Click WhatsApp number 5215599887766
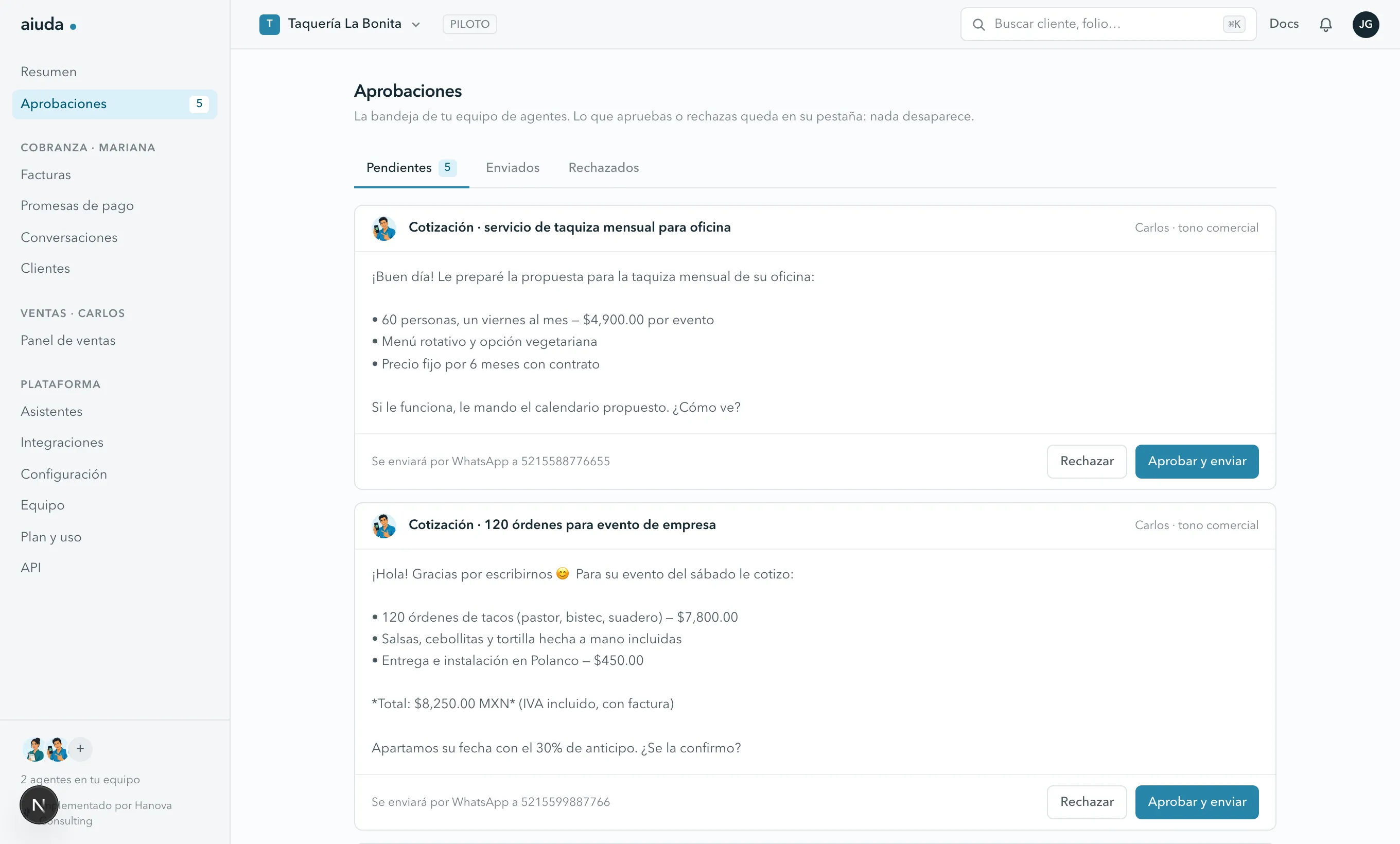 click(565, 802)
